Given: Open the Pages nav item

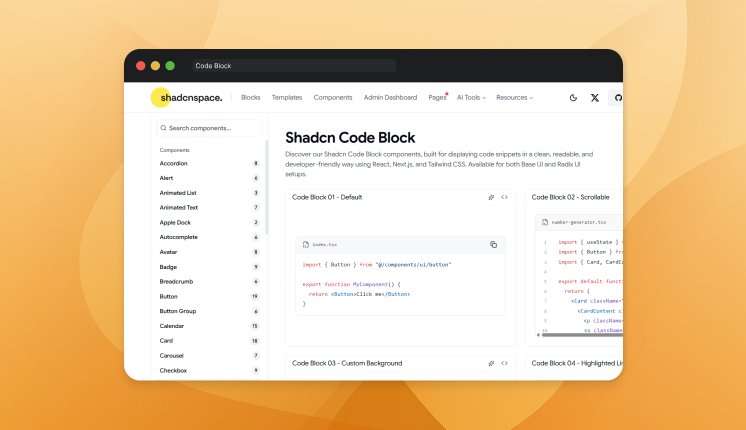Looking at the screenshot, I should point(437,98).
